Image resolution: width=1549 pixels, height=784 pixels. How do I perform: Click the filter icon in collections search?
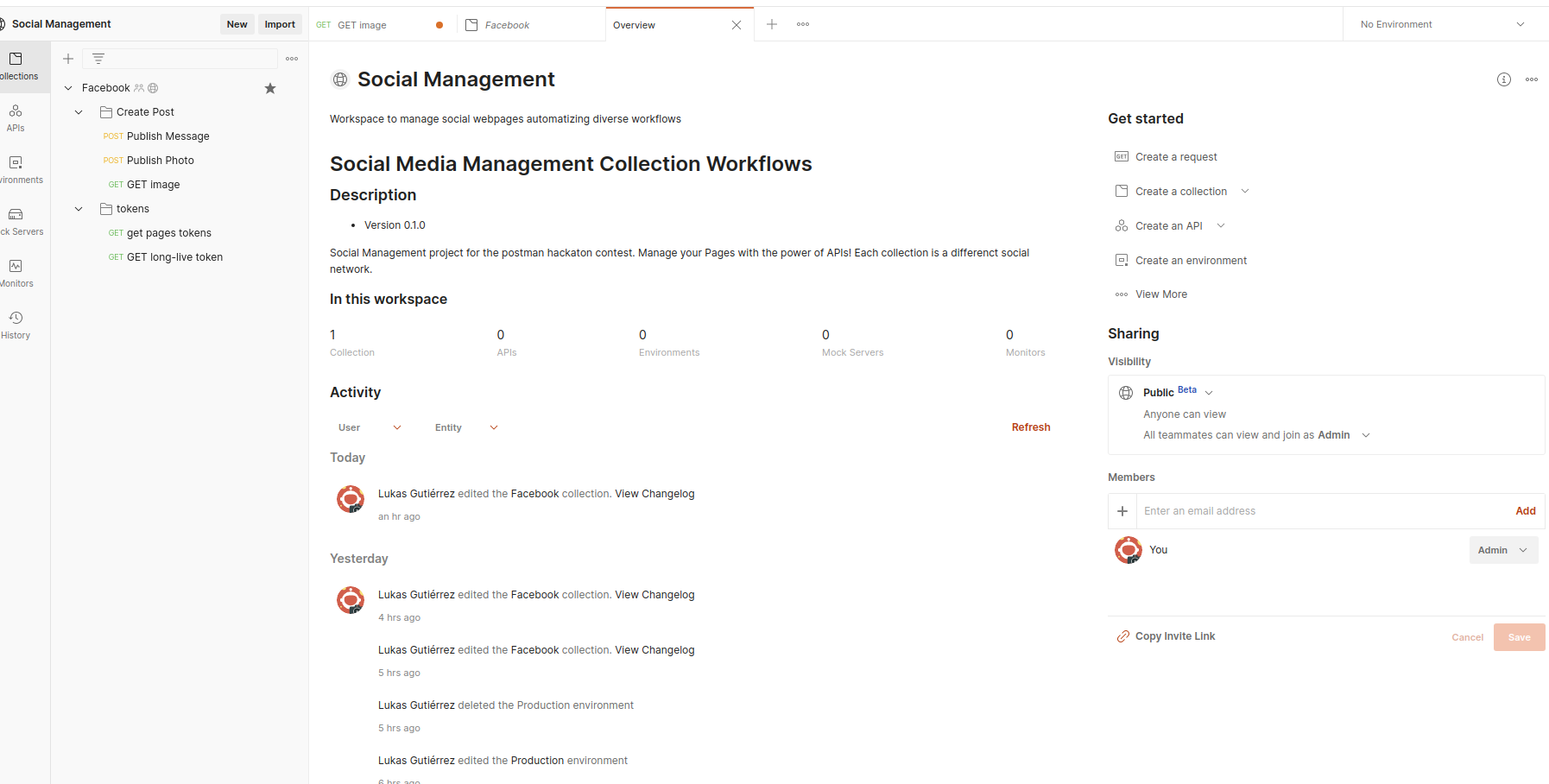(98, 59)
